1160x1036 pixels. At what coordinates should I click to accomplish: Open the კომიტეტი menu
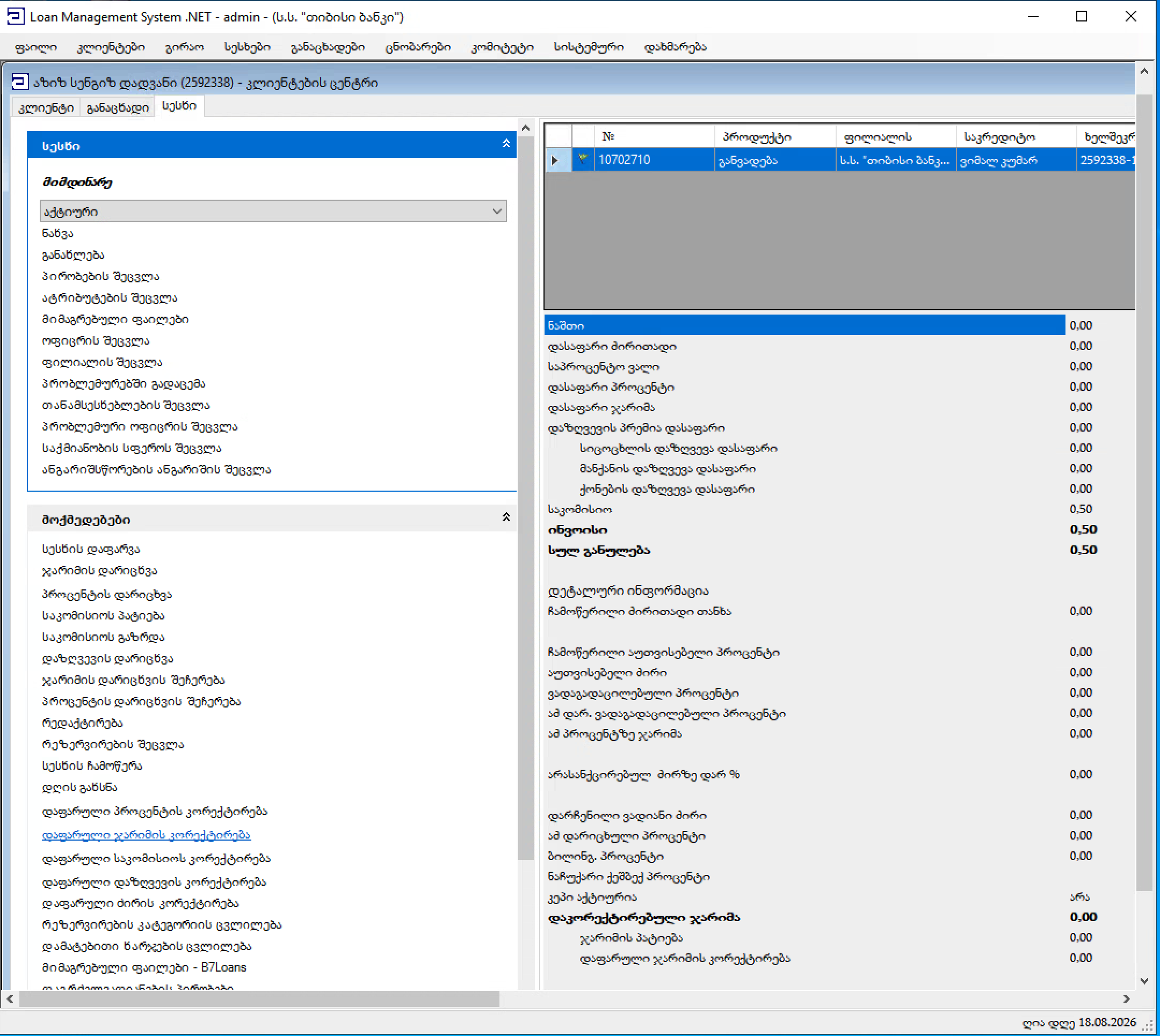502,47
